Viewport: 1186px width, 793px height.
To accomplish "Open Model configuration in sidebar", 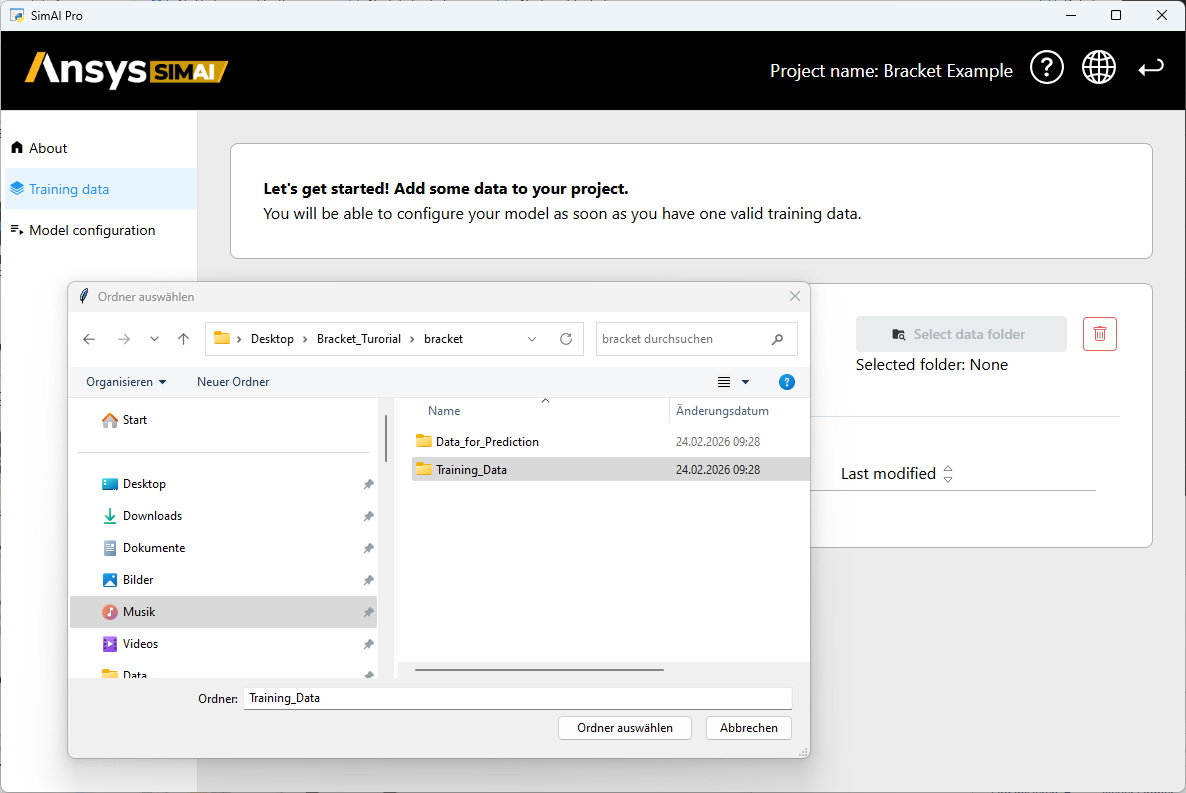I will tap(92, 230).
